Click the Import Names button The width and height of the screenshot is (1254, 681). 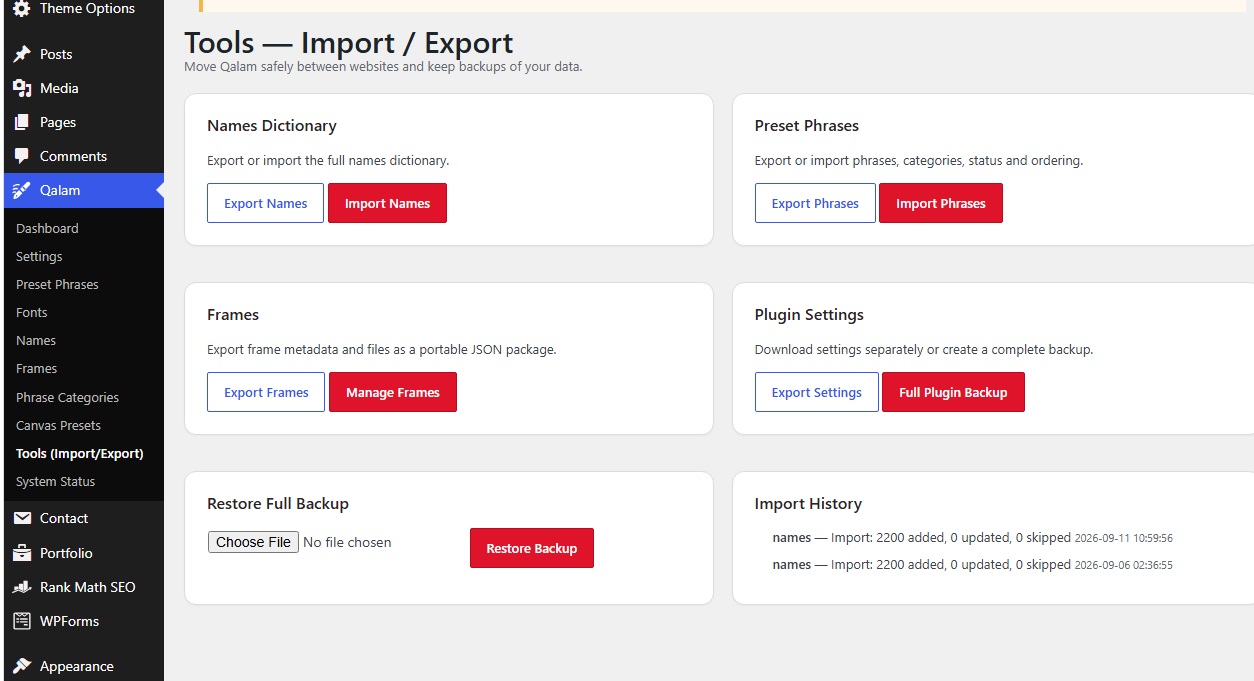pos(387,203)
